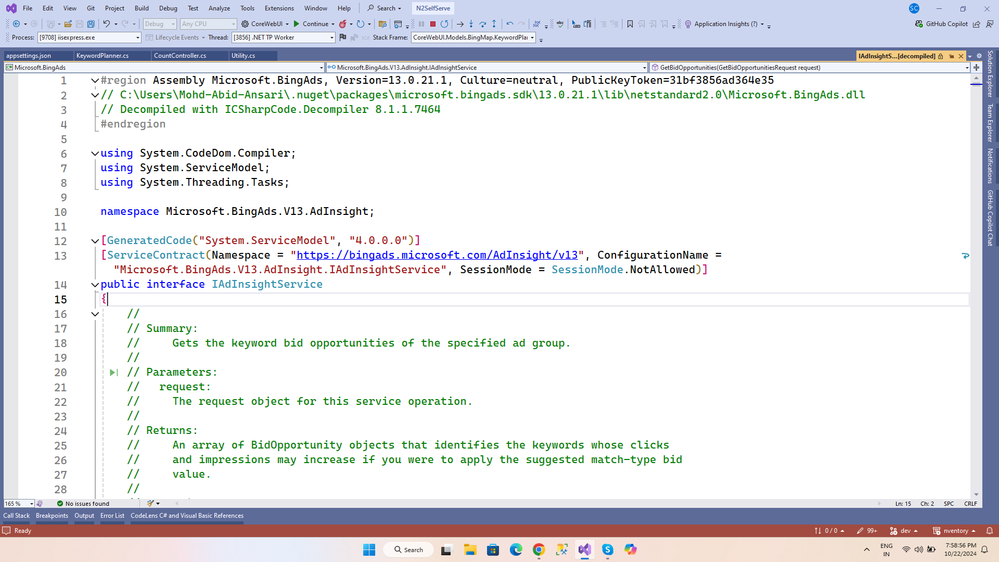Open File Explorer from the taskbar
Viewport: 999px width, 562px height.
click(x=470, y=549)
